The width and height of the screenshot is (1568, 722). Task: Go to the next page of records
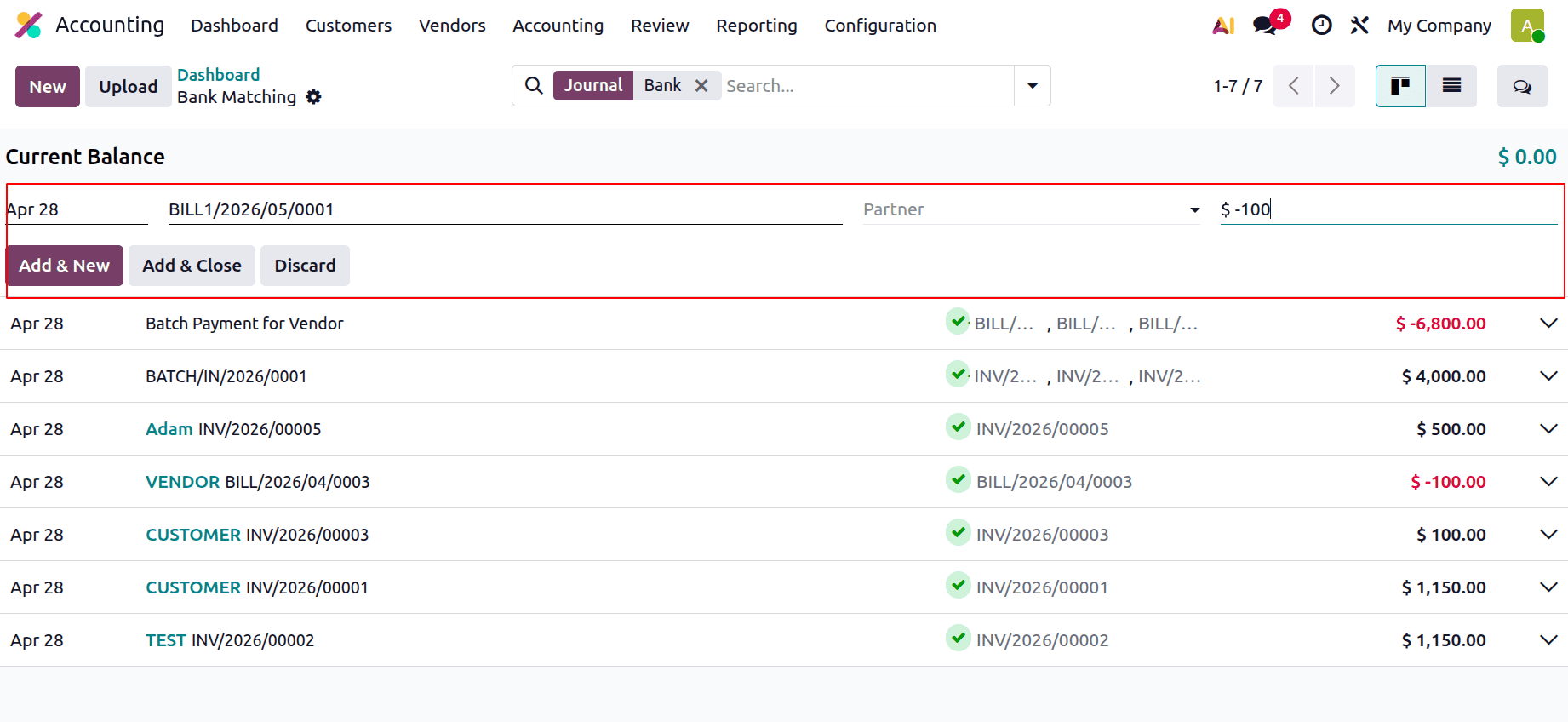pos(1335,86)
